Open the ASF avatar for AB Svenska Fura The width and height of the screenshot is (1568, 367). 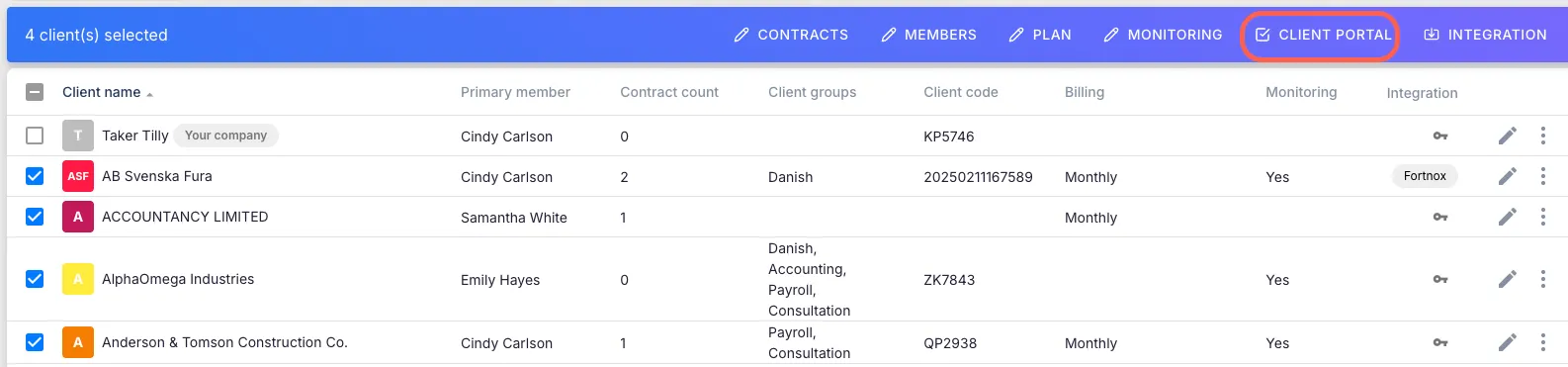[78, 176]
